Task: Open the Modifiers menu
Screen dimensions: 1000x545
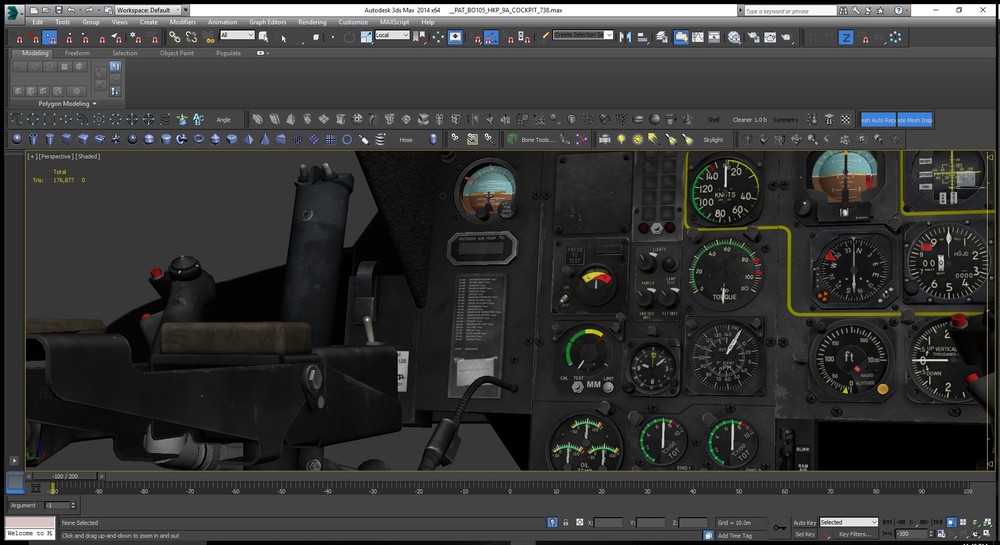Action: [182, 21]
